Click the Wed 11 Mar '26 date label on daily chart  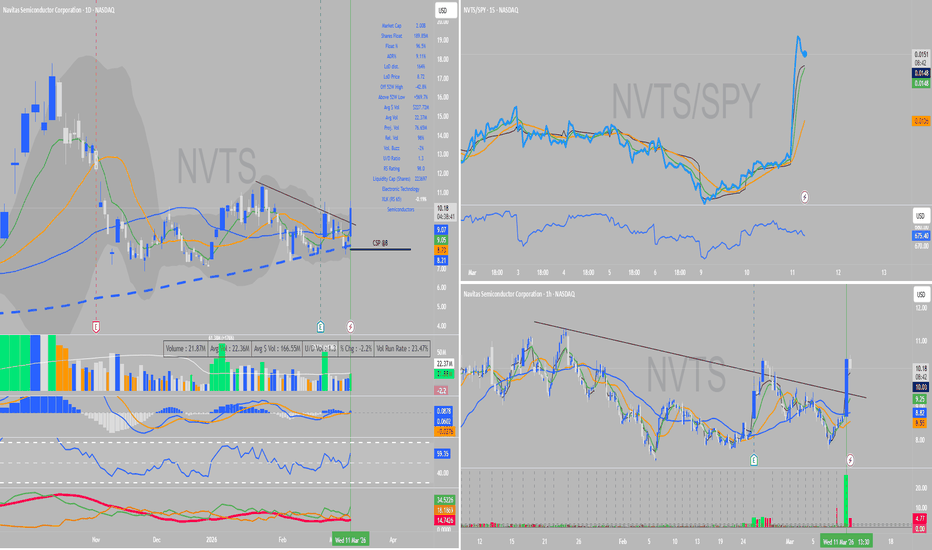click(x=351, y=540)
